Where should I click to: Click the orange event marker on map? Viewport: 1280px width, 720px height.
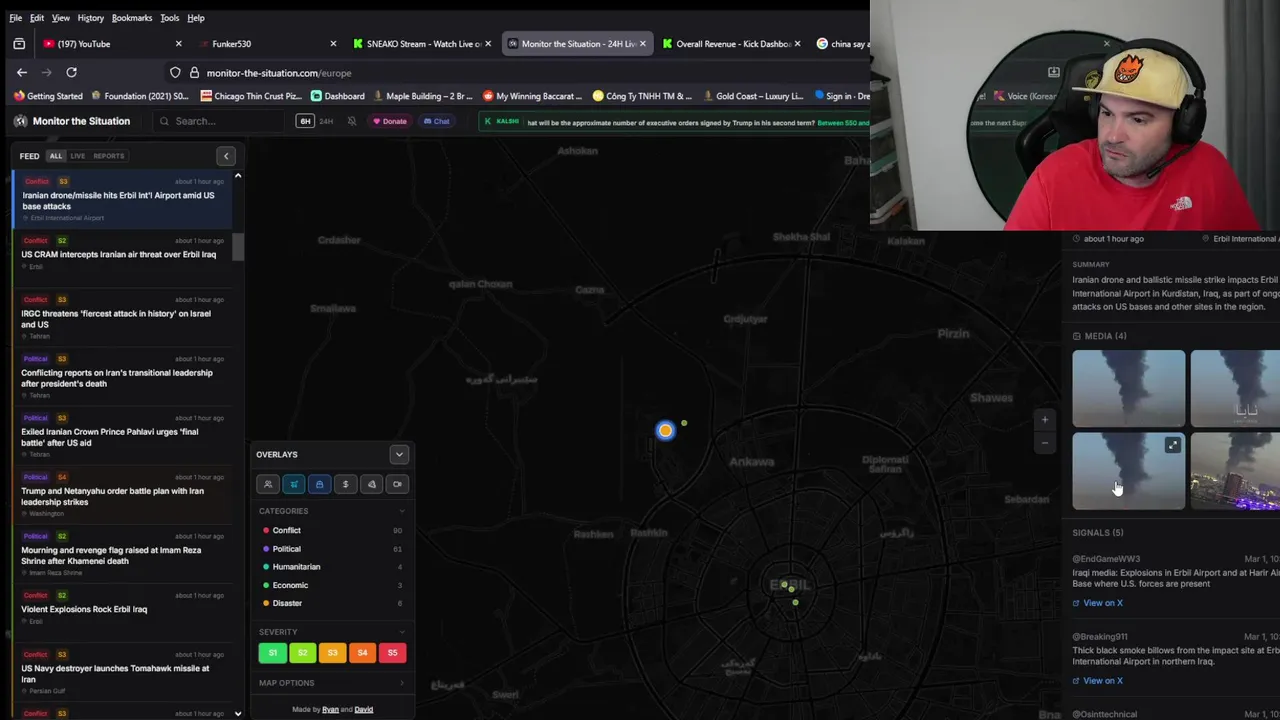(x=666, y=430)
